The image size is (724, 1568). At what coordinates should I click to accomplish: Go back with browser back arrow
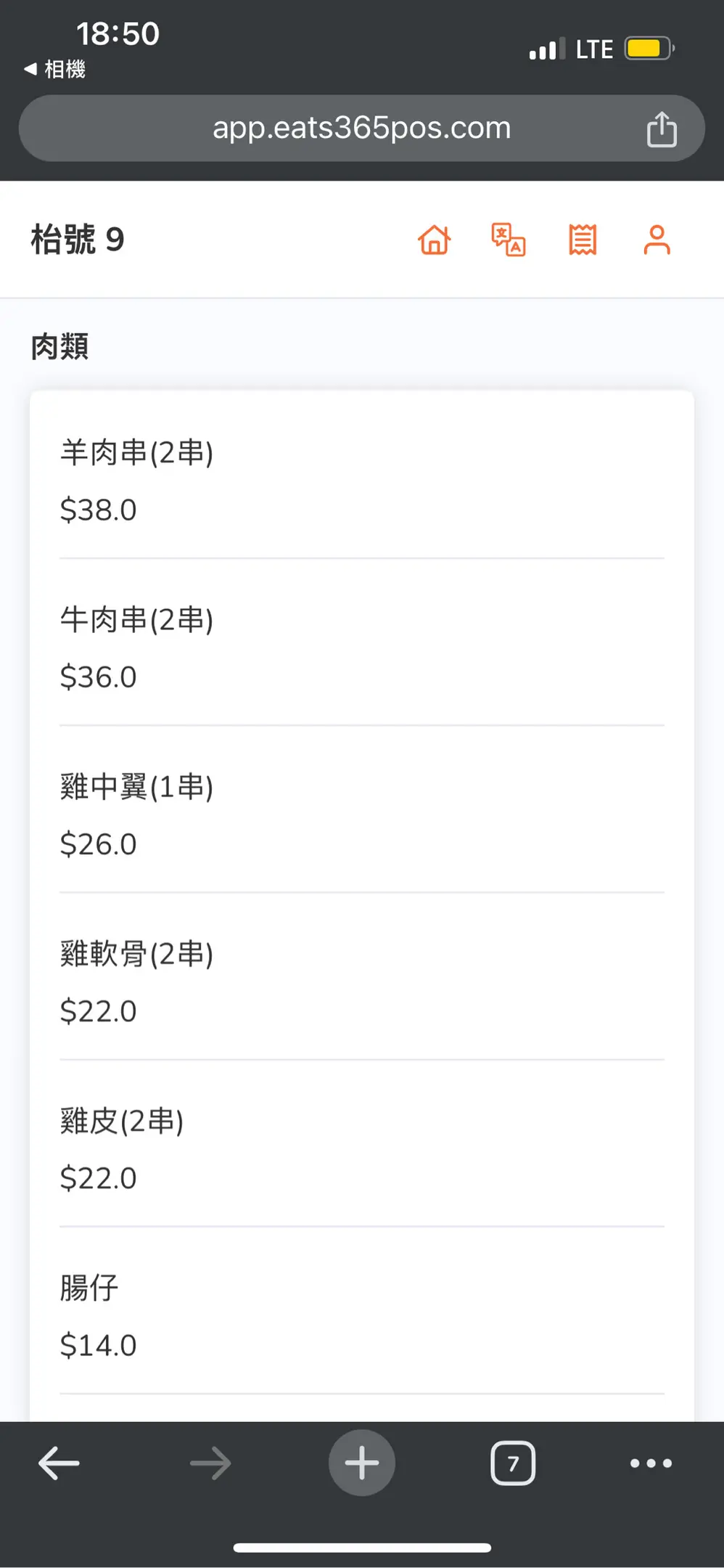tap(59, 1463)
